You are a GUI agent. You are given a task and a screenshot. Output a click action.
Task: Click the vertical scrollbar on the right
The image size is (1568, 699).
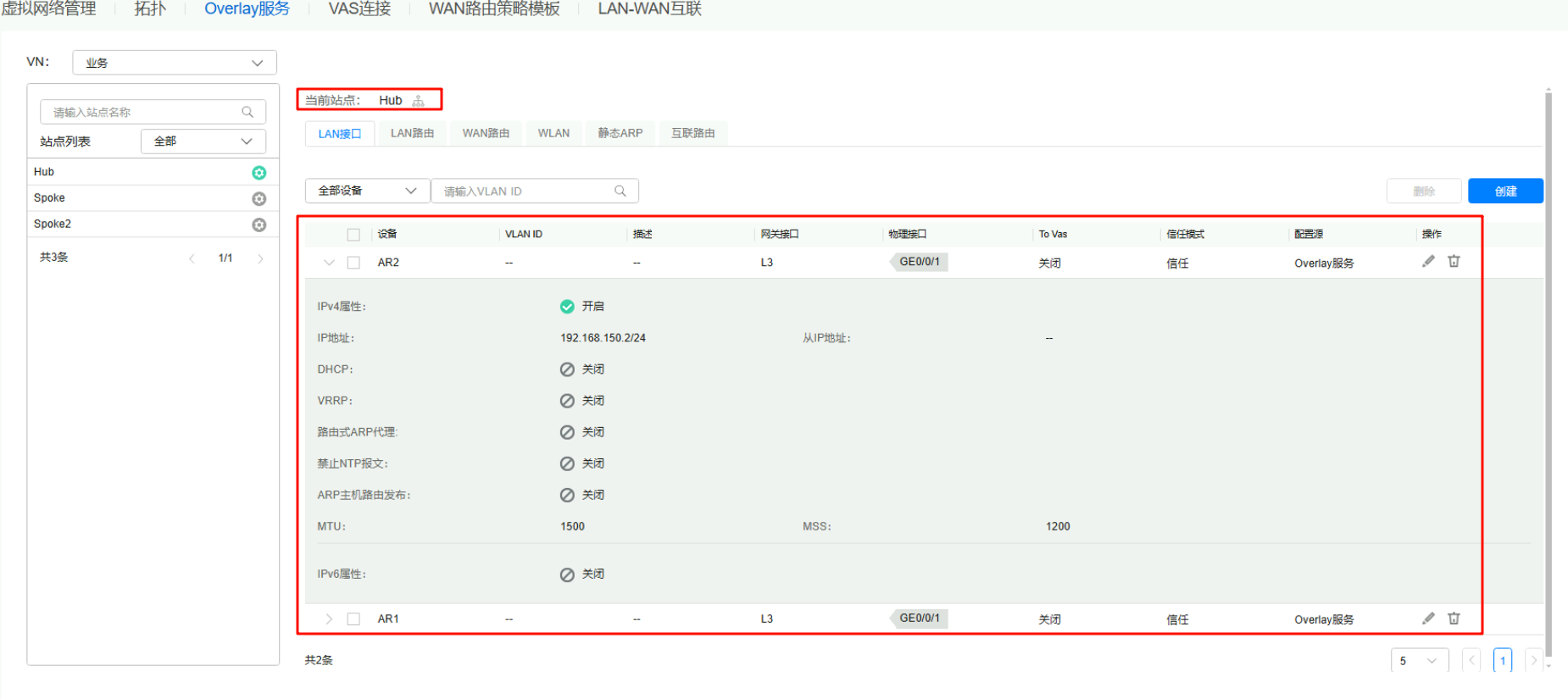click(1549, 373)
